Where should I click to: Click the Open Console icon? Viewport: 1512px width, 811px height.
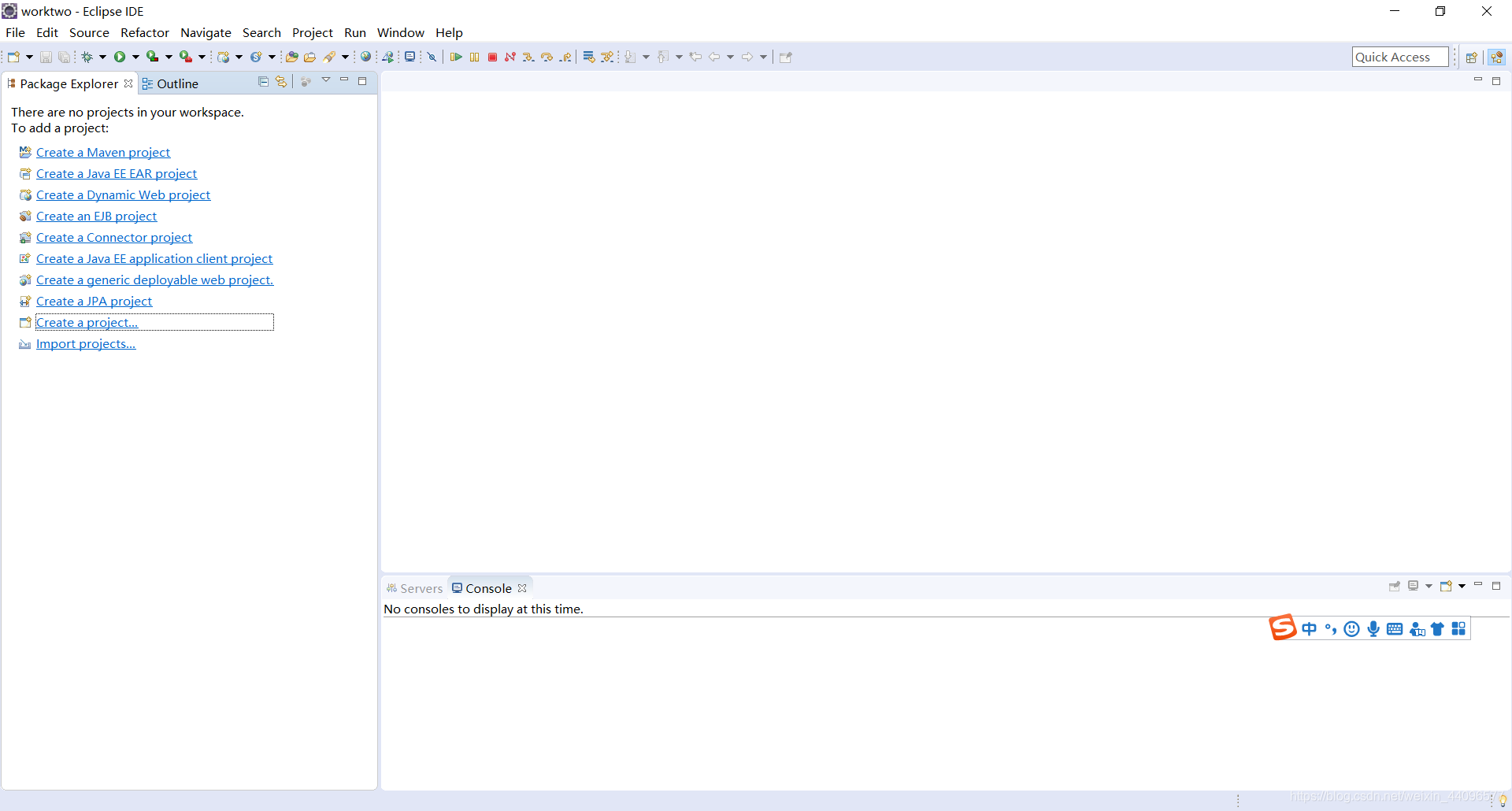click(1446, 586)
